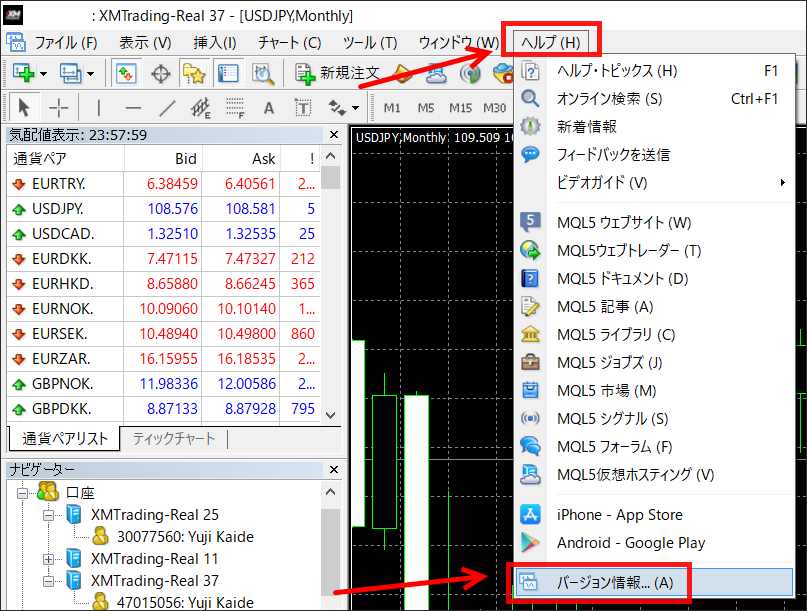The image size is (807, 611).
Task: Close the ナビゲーター panel
Action: pyautogui.click(x=331, y=469)
